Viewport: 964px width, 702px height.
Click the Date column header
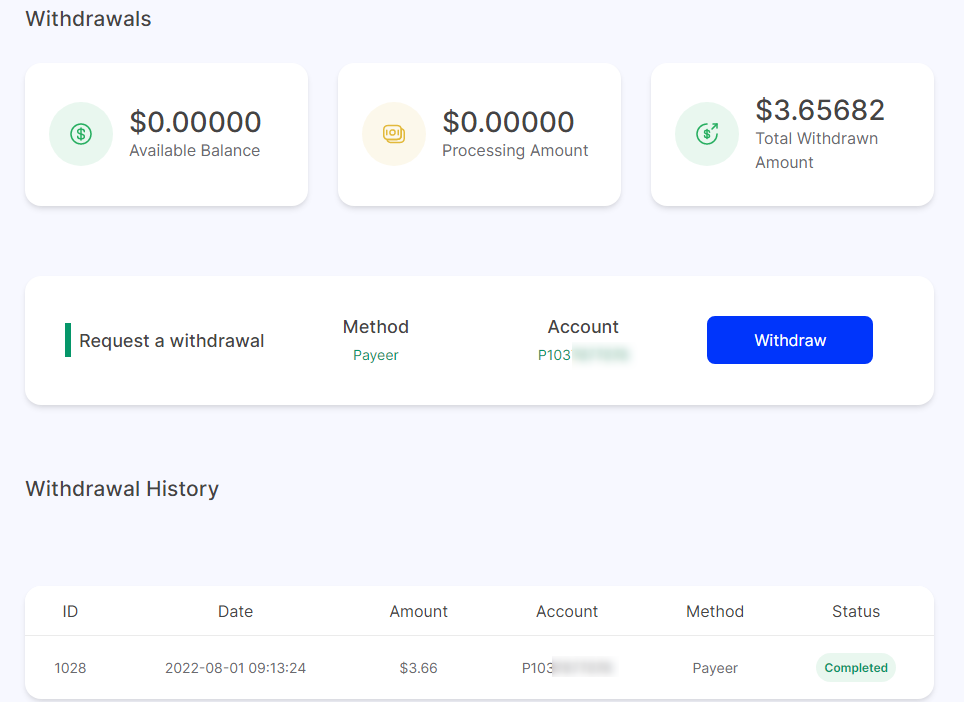[235, 612]
